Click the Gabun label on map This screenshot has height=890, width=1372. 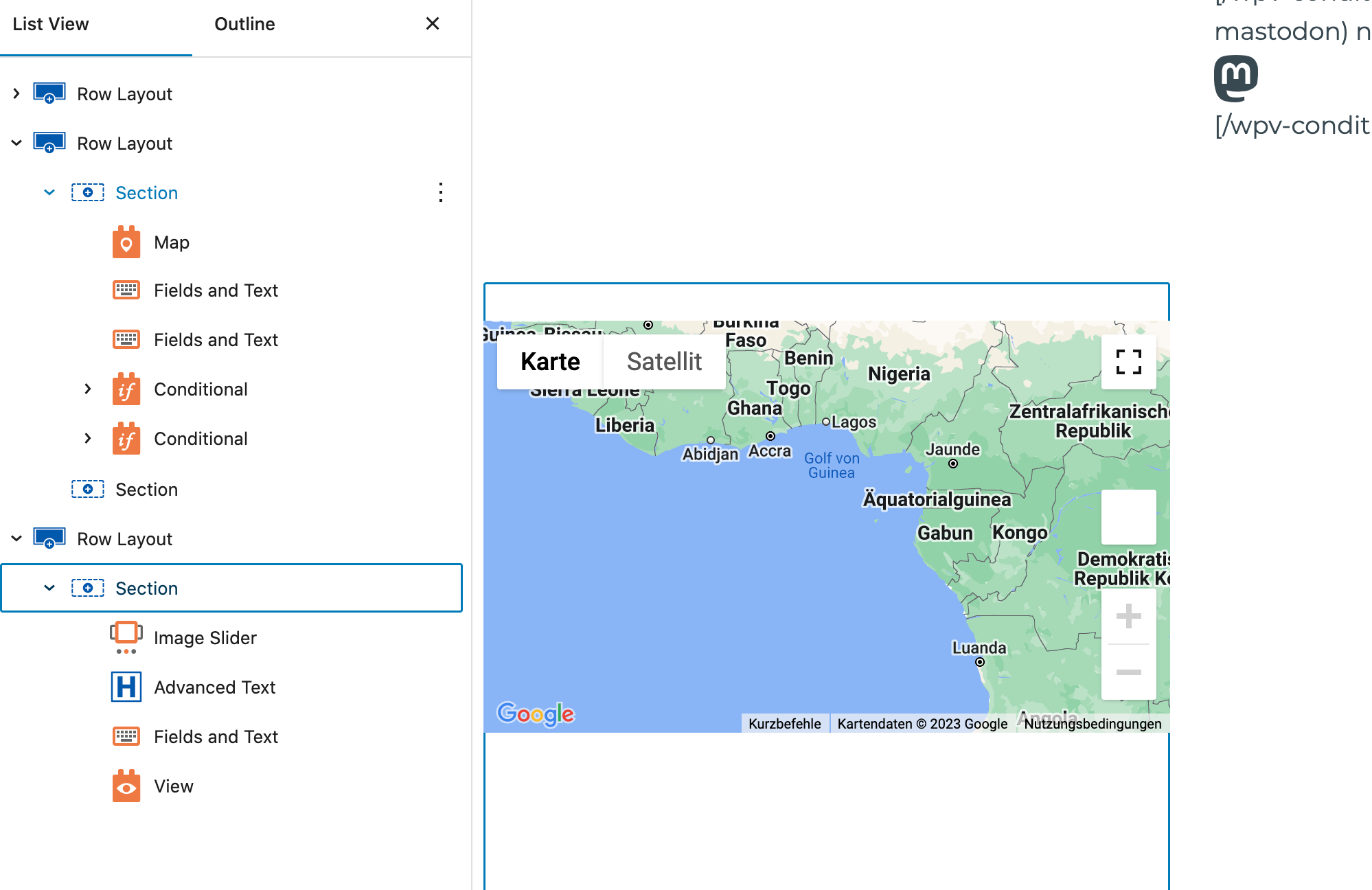coord(945,533)
